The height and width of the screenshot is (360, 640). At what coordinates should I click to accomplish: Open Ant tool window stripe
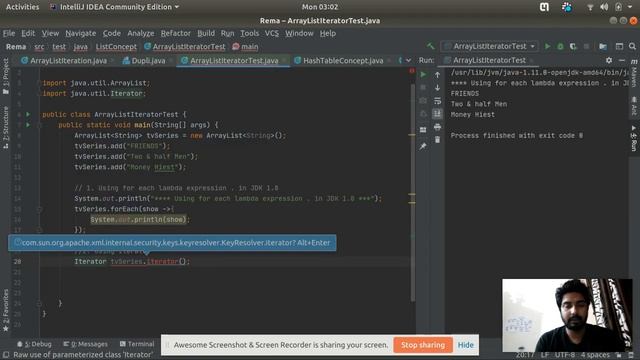[x=634, y=106]
